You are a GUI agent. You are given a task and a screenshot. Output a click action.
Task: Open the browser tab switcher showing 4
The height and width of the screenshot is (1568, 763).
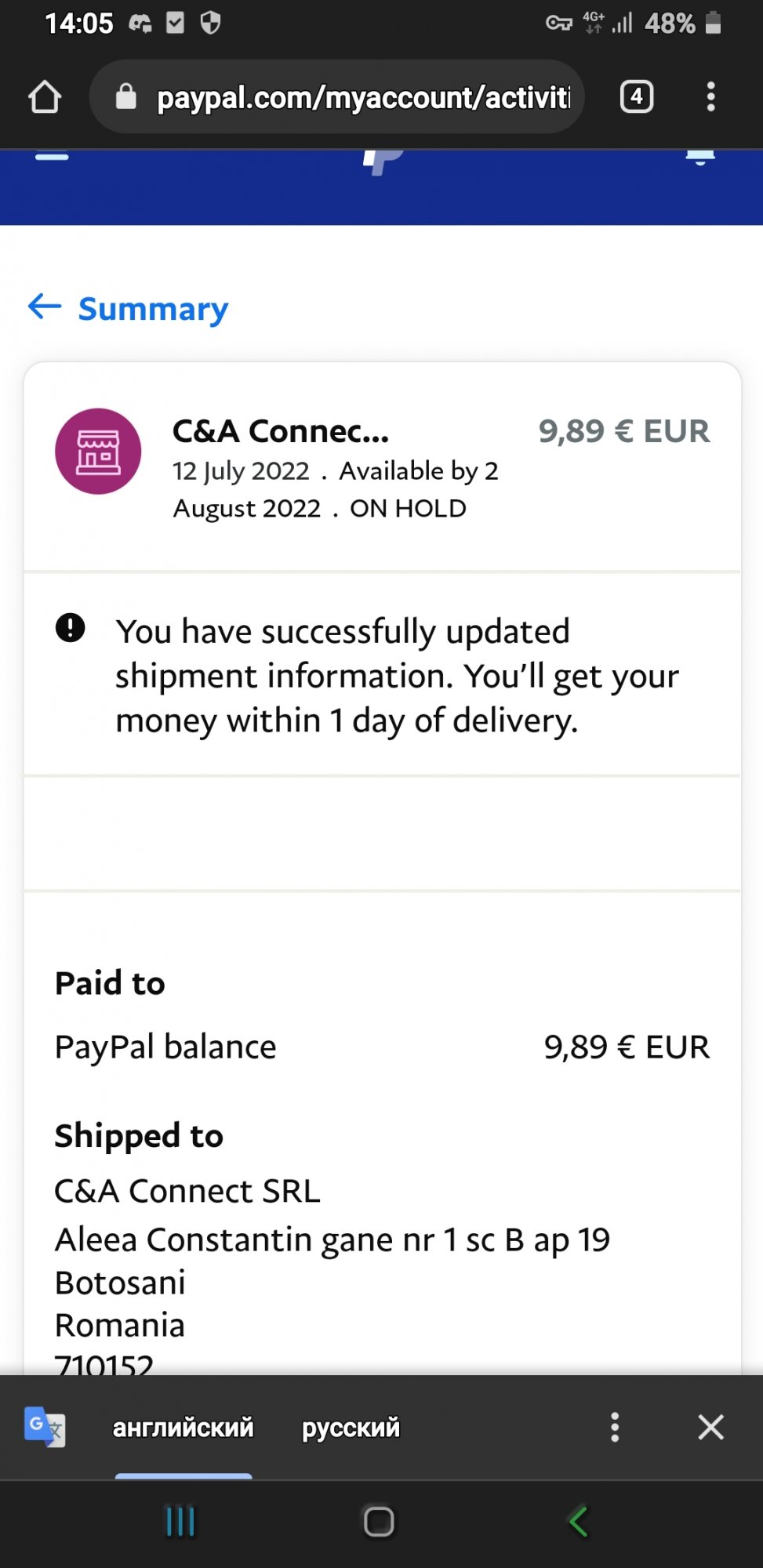click(636, 97)
